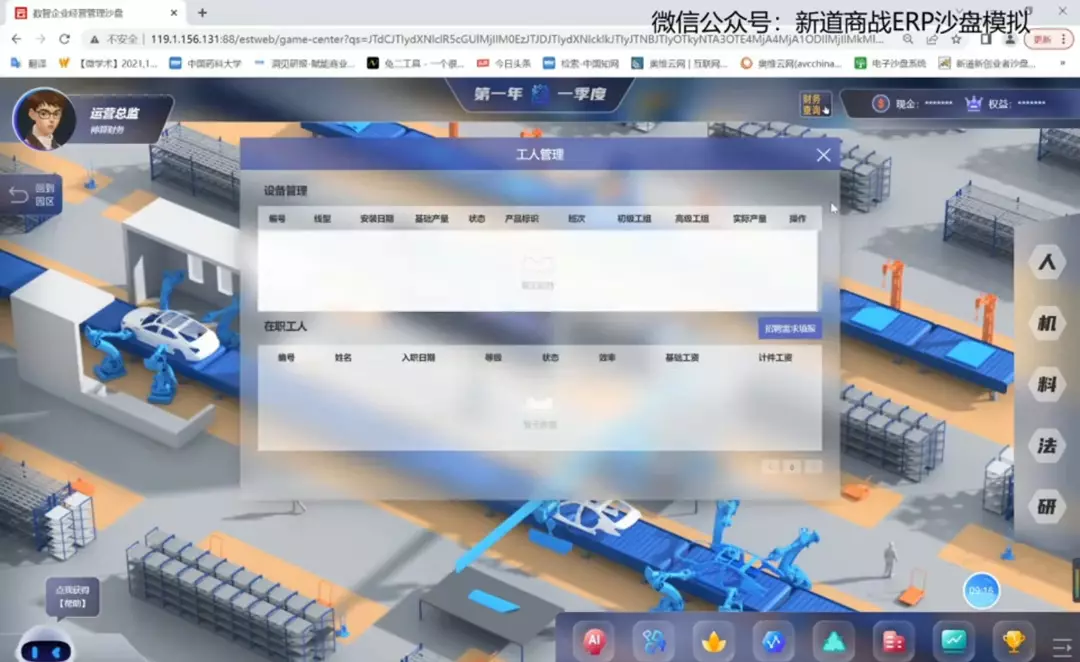Click the 实际产量 column header
1080x662 pixels.
[x=749, y=218]
